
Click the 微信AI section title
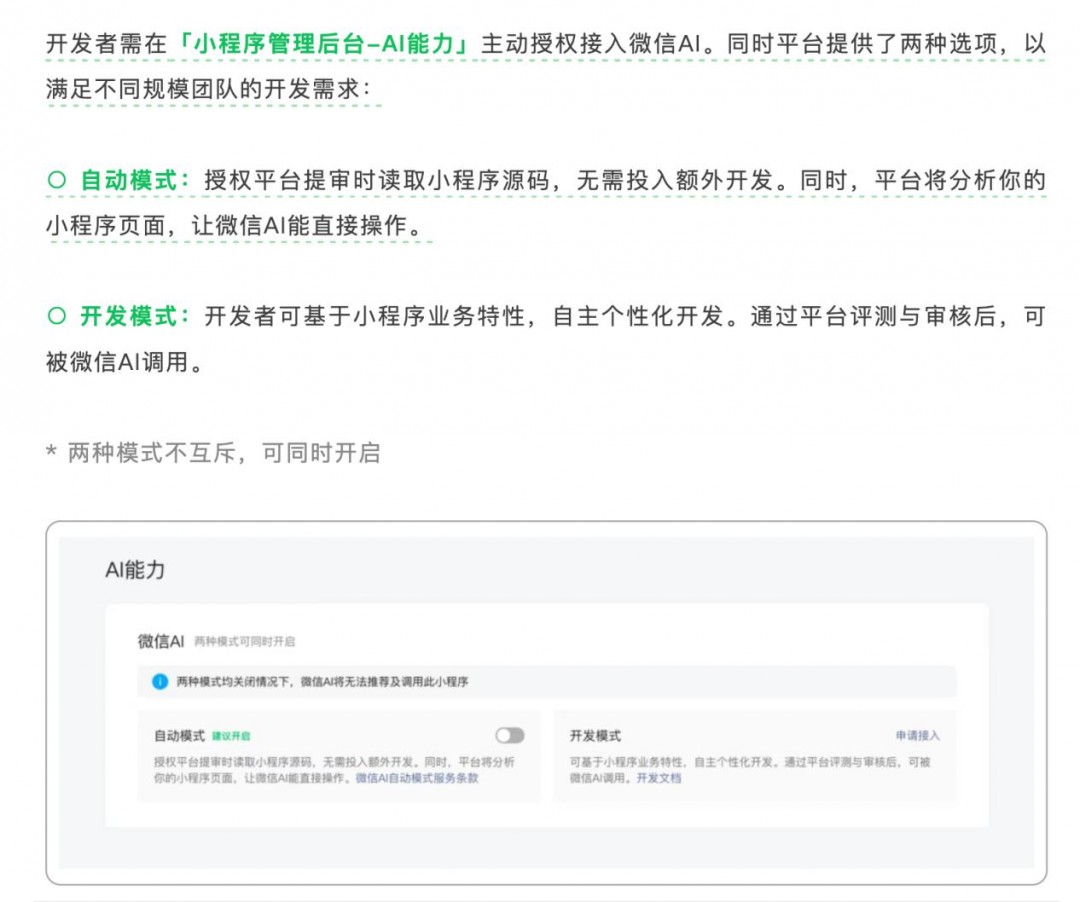(160, 641)
